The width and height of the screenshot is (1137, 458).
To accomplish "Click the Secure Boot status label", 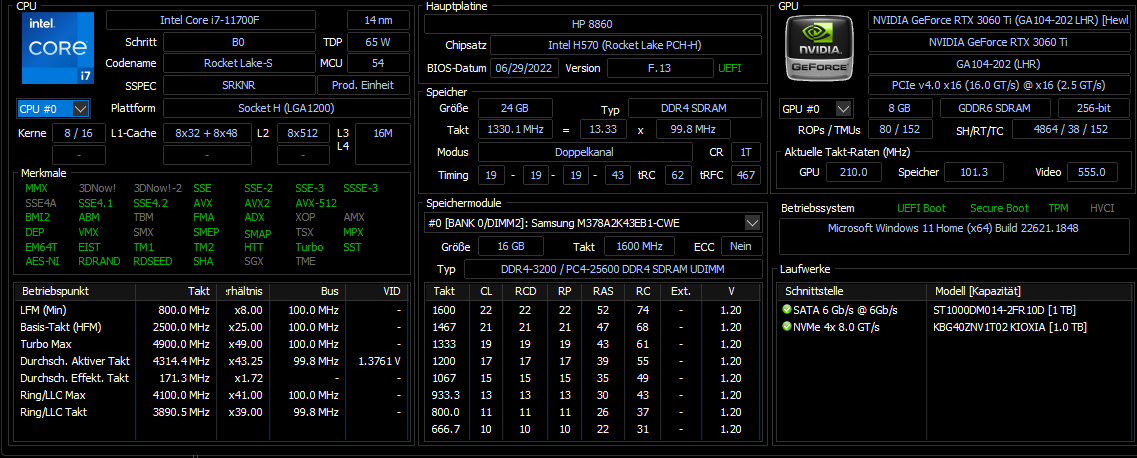I will tap(999, 208).
